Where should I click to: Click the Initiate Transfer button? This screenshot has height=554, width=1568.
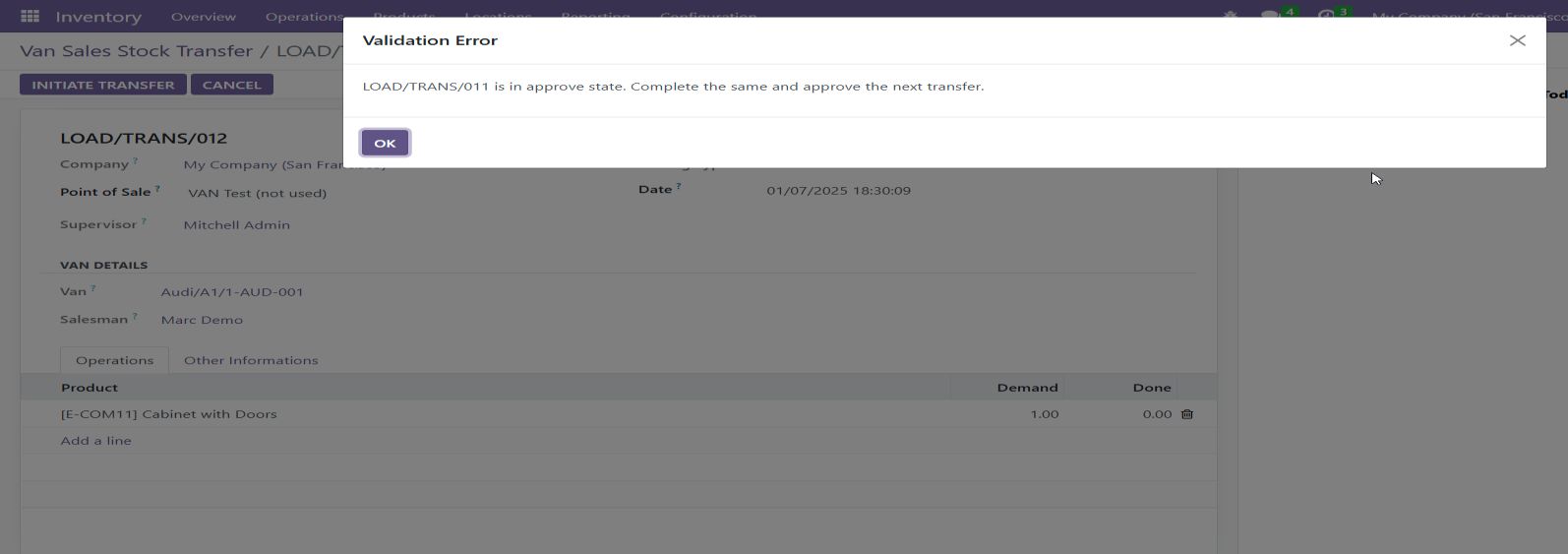tap(102, 85)
